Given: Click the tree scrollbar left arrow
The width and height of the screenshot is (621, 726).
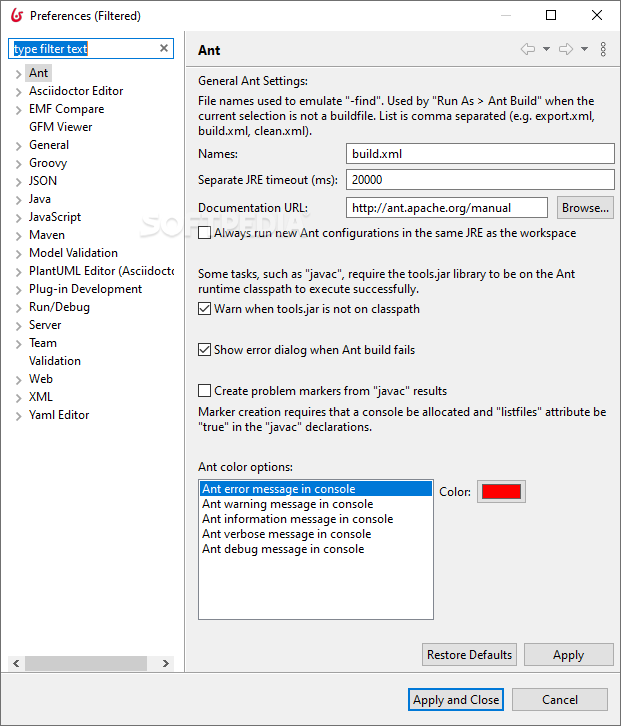Looking at the screenshot, I should [x=16, y=663].
